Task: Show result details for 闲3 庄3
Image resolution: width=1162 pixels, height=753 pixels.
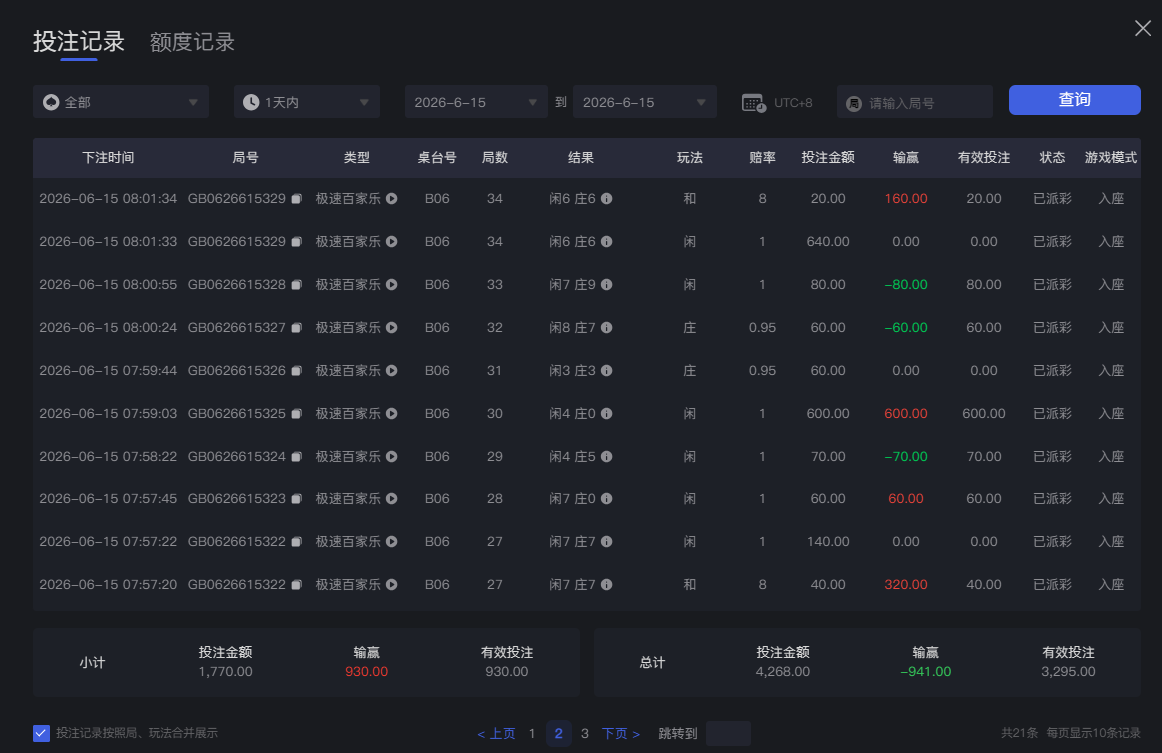Action: pos(606,371)
